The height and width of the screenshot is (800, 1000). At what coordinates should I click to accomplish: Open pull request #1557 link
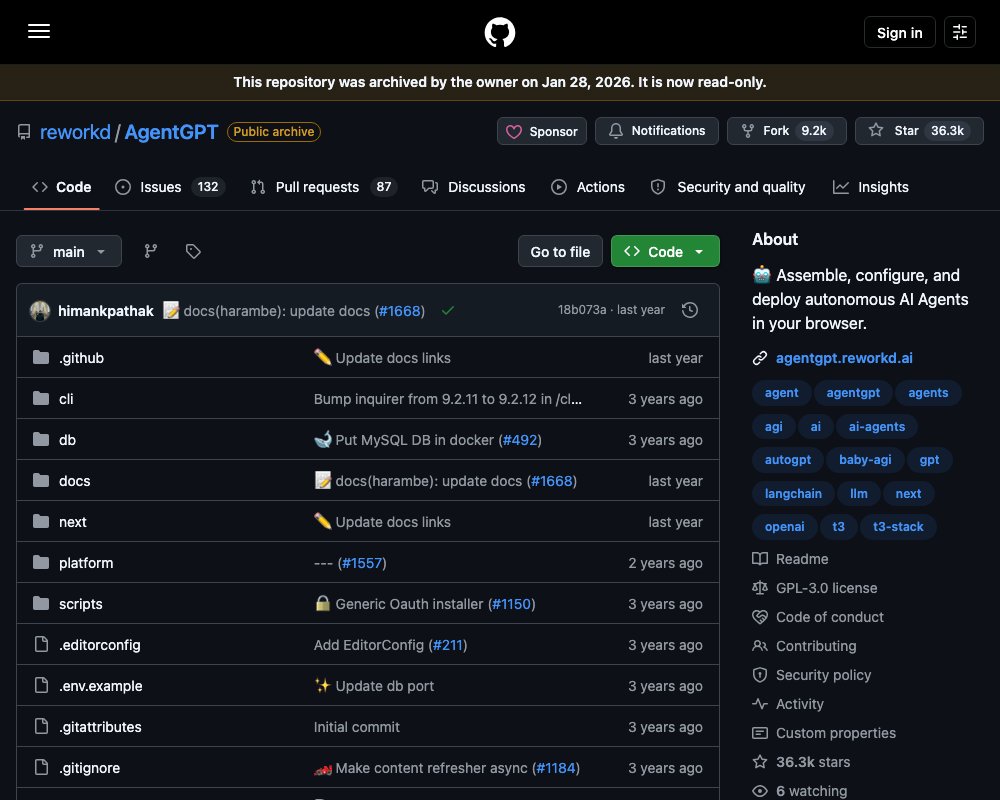[x=362, y=563]
